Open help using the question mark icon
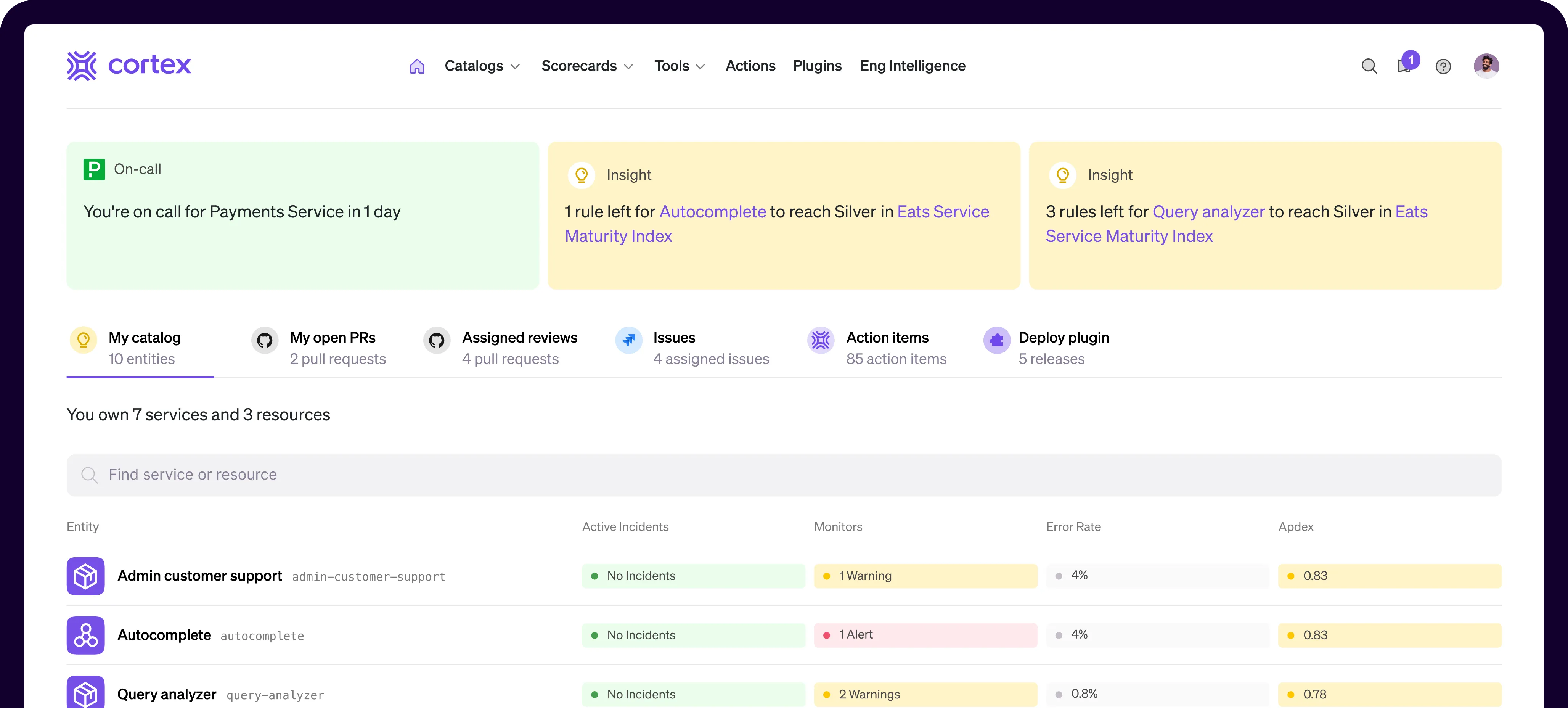1568x708 pixels. coord(1443,67)
